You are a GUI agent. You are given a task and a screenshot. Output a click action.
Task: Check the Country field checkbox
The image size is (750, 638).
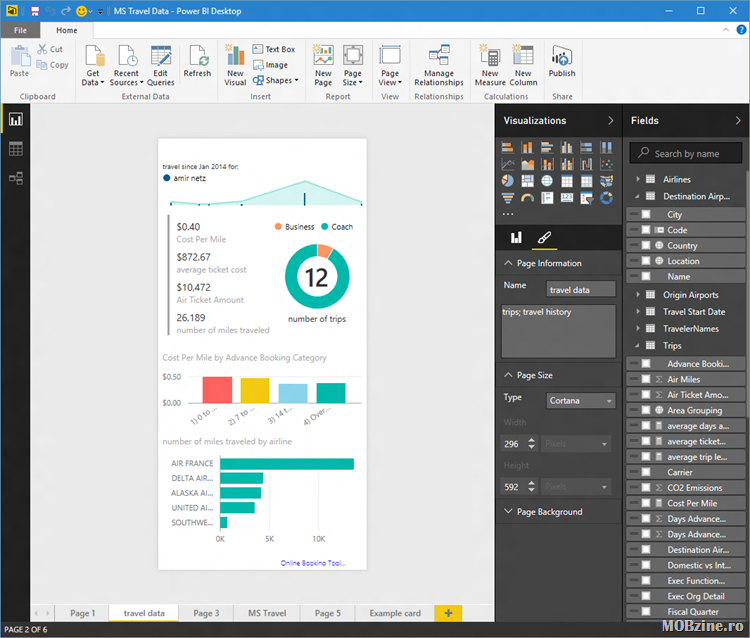(646, 245)
